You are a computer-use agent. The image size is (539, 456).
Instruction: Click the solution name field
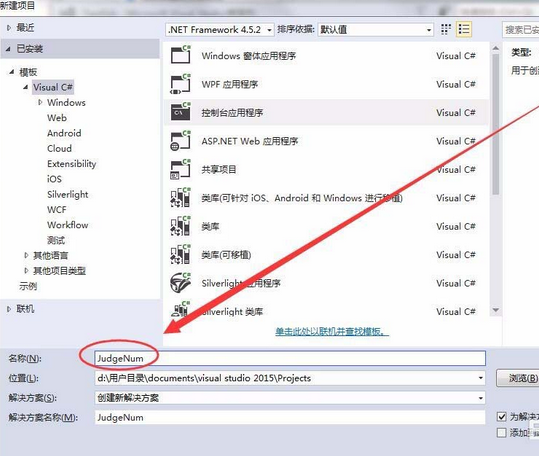coord(290,418)
